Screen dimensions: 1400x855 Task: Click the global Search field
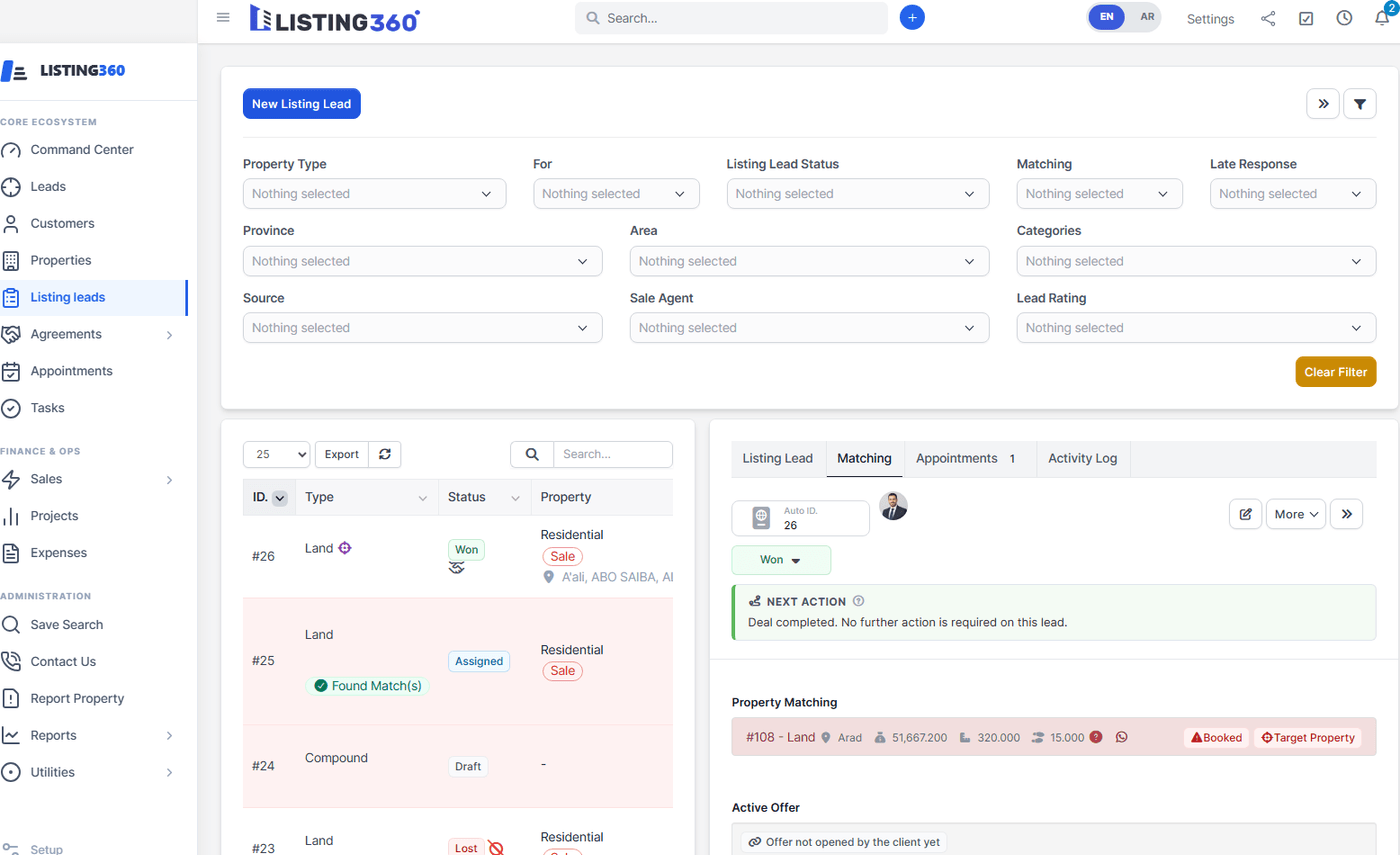pos(731,18)
